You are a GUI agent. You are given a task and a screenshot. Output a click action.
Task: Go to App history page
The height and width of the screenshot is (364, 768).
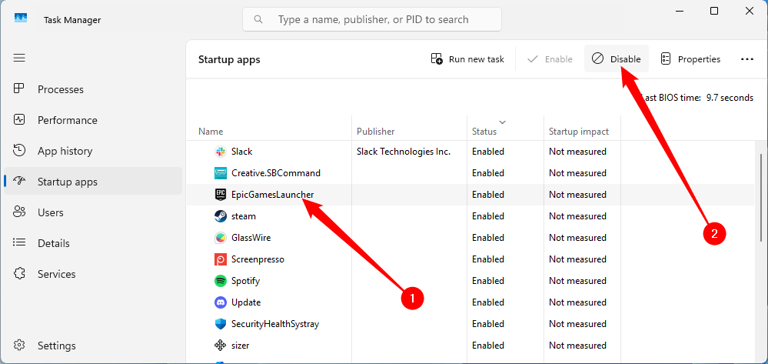[93, 151]
